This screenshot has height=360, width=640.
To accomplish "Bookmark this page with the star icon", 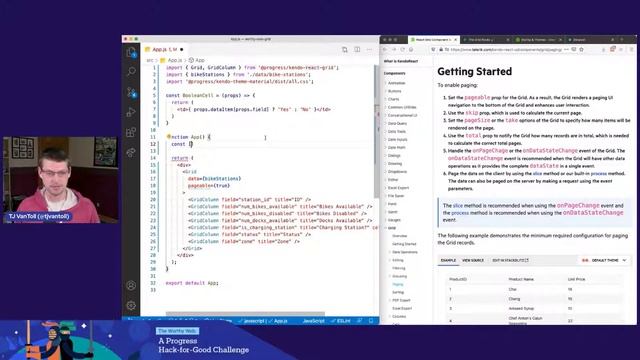I will [581, 49].
